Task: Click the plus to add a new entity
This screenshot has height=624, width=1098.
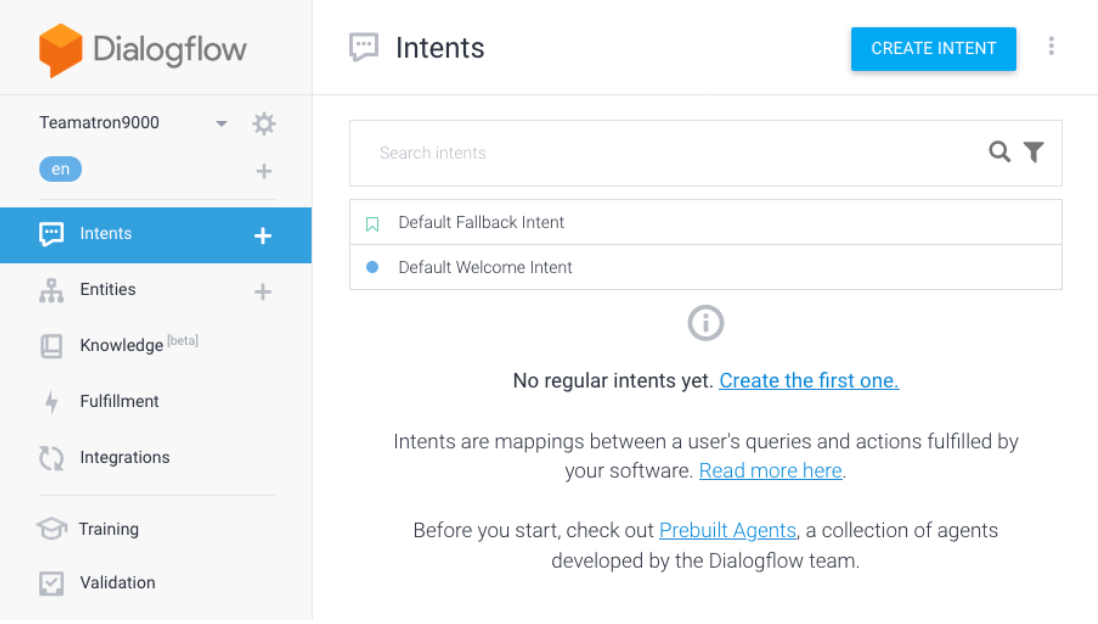Action: pyautogui.click(x=262, y=291)
